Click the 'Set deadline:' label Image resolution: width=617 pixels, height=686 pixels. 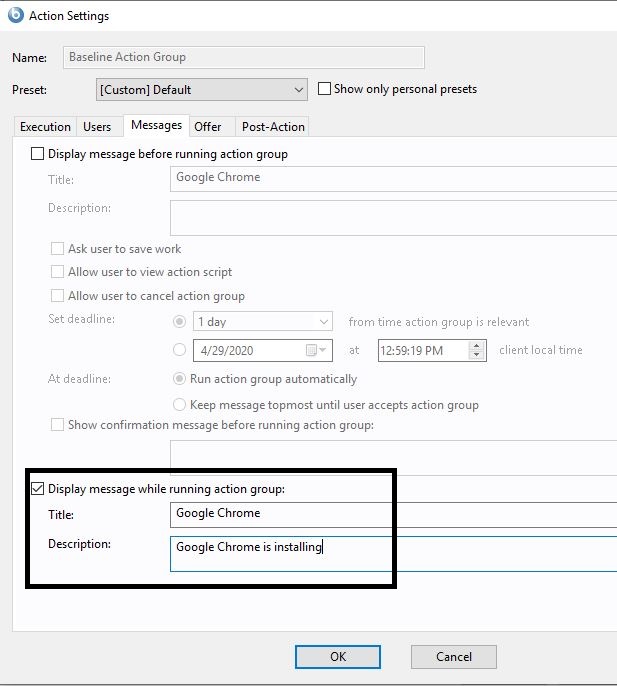click(x=81, y=319)
